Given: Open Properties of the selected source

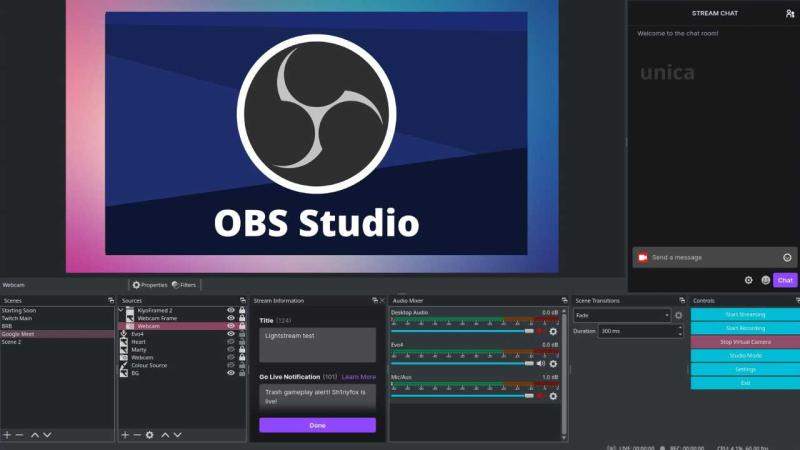Looking at the screenshot, I should point(150,285).
